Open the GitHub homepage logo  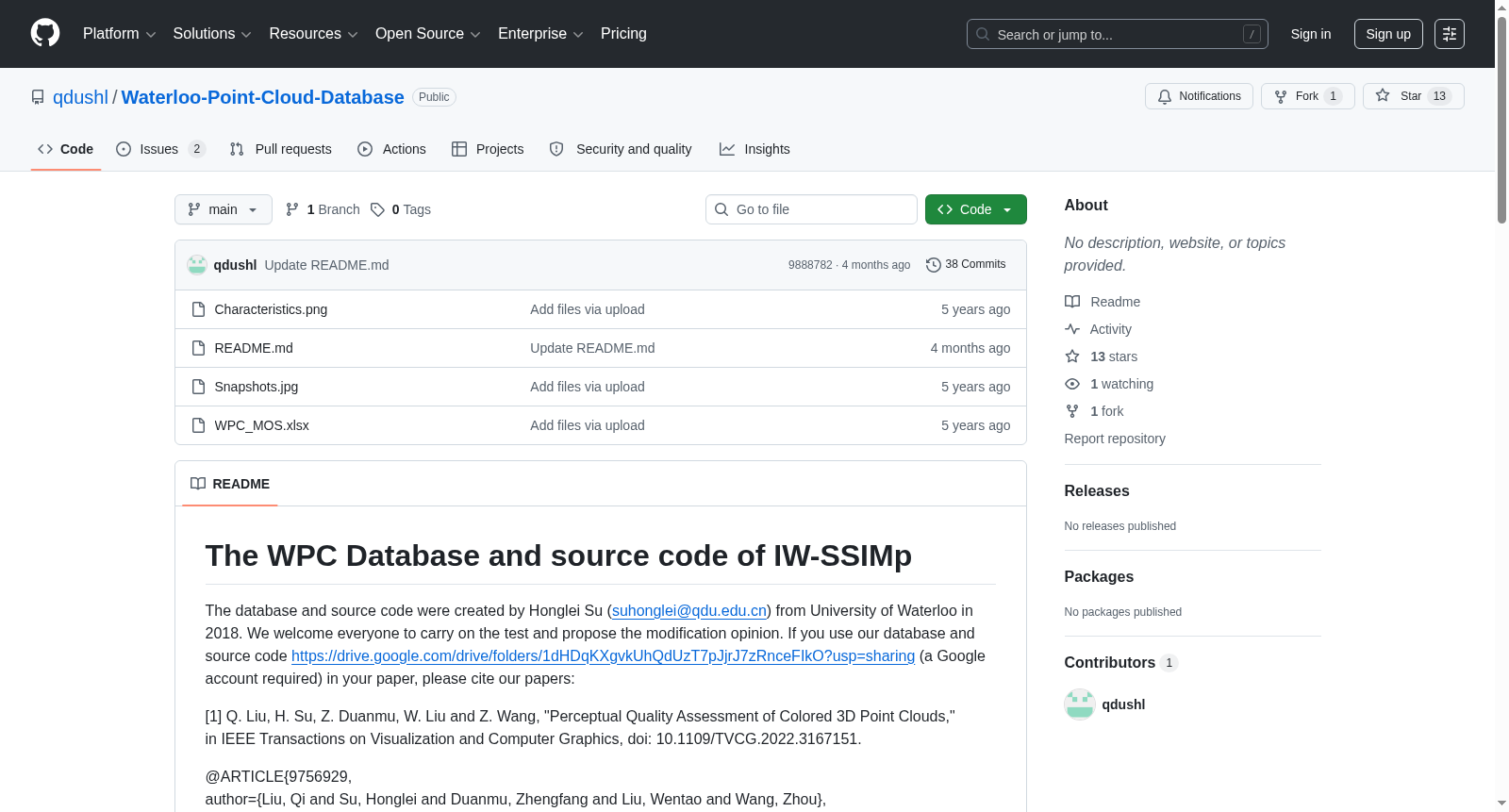(45, 33)
